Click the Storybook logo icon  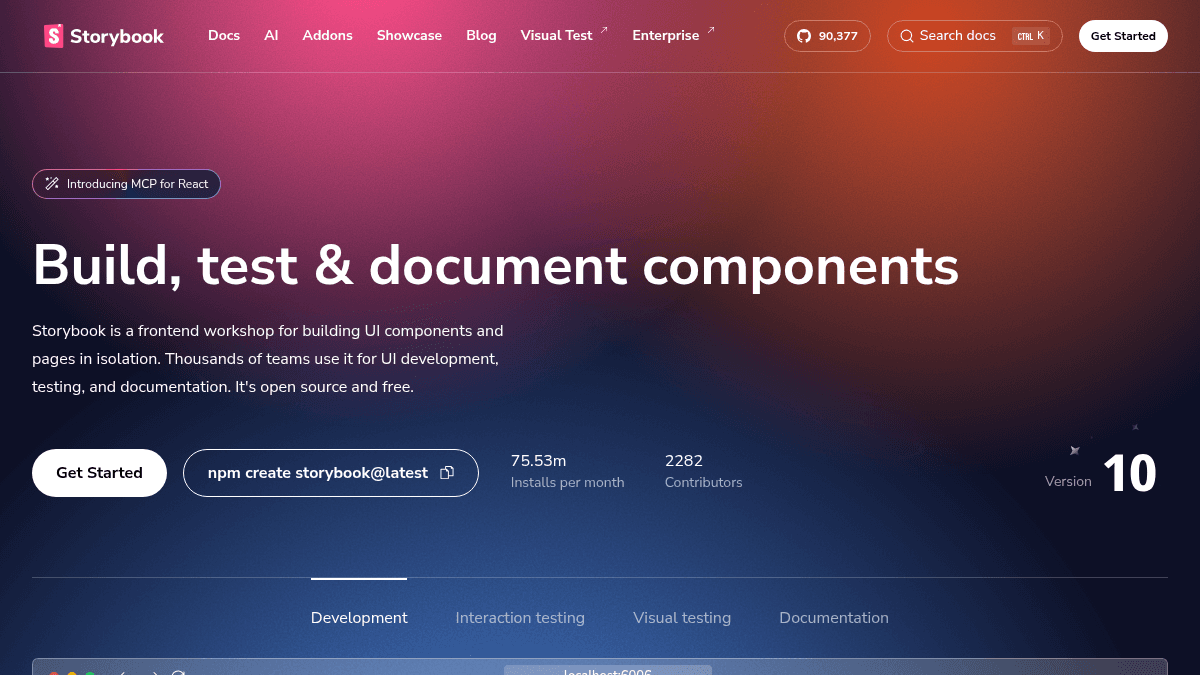click(54, 36)
